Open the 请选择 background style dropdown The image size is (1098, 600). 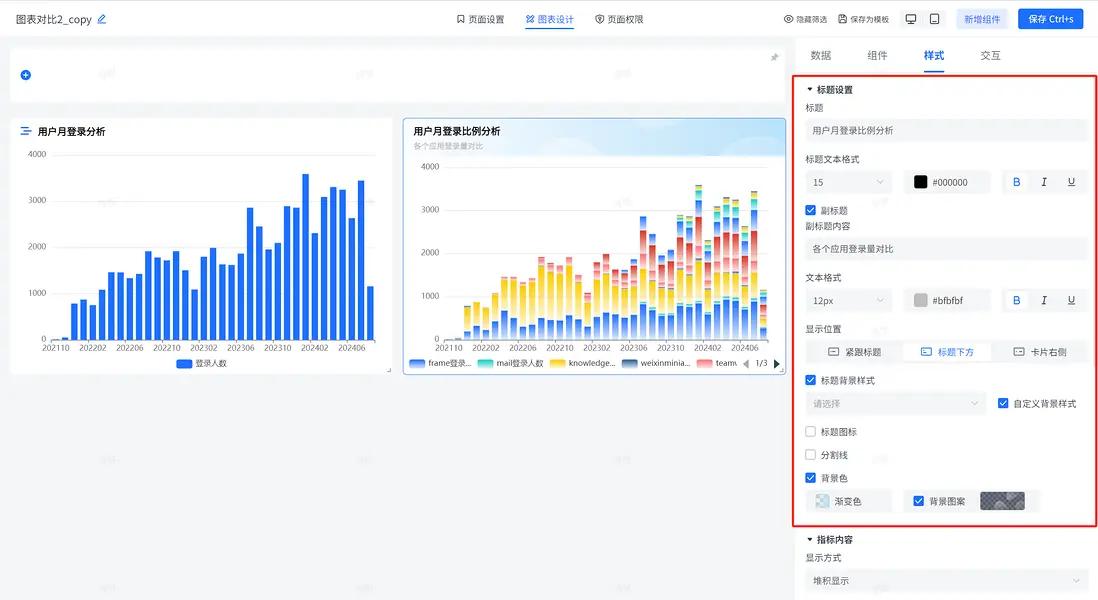(896, 404)
